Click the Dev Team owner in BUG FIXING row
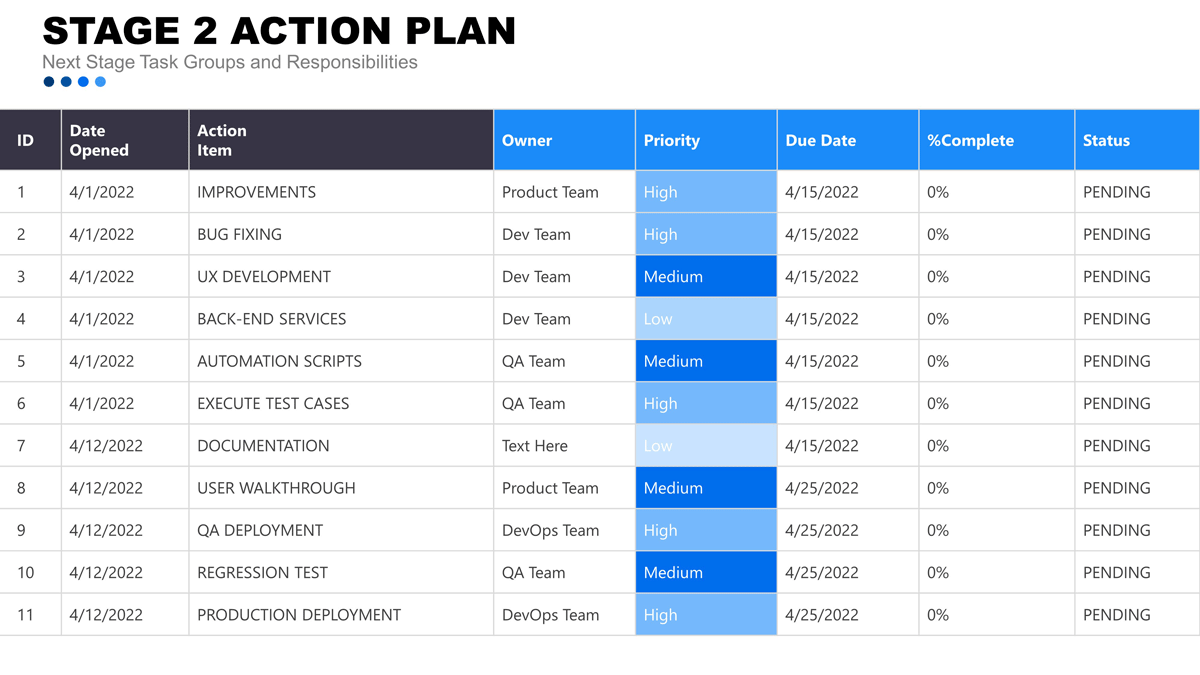This screenshot has width=1200, height=675. pyautogui.click(x=536, y=234)
